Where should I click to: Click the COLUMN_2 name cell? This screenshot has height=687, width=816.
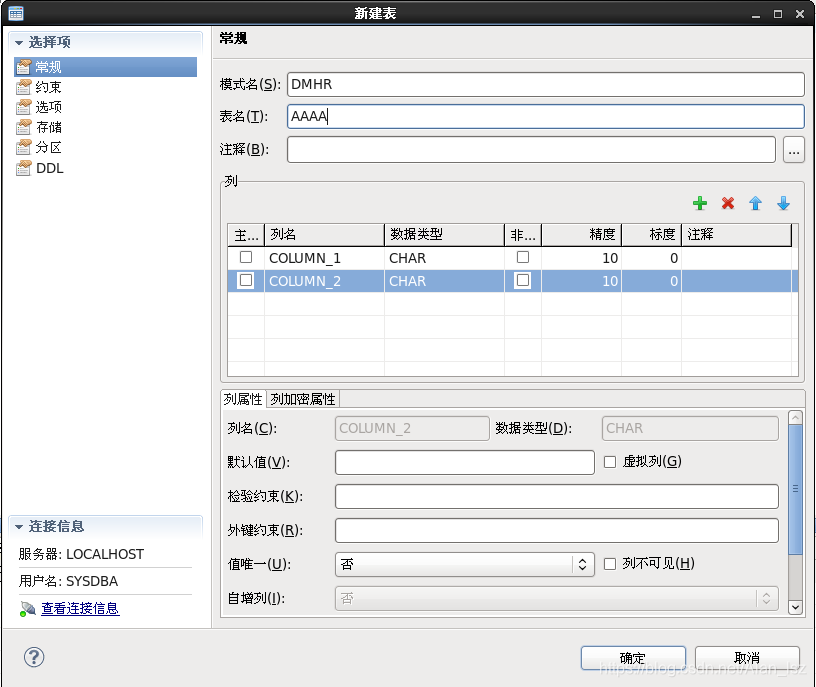(x=324, y=281)
